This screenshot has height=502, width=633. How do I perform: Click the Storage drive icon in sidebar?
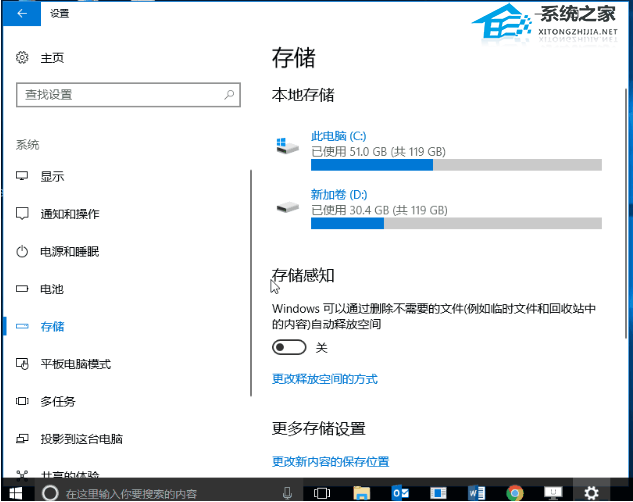coord(22,326)
